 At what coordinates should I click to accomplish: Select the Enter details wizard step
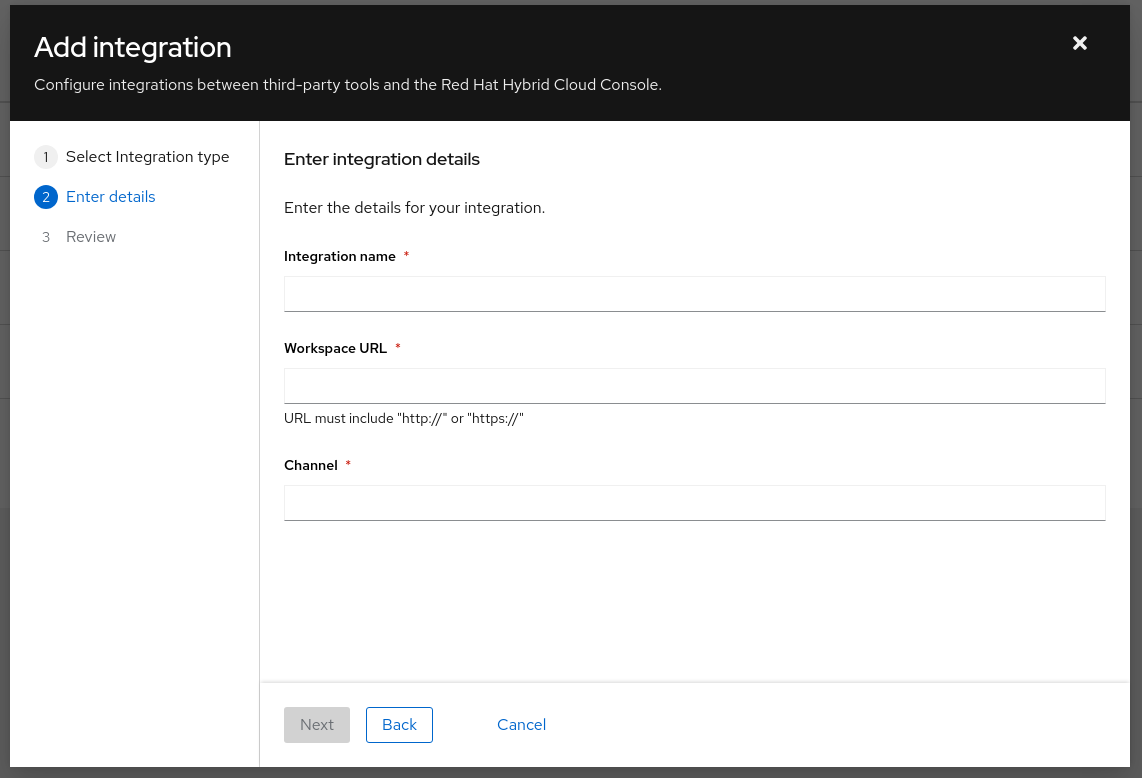(110, 197)
